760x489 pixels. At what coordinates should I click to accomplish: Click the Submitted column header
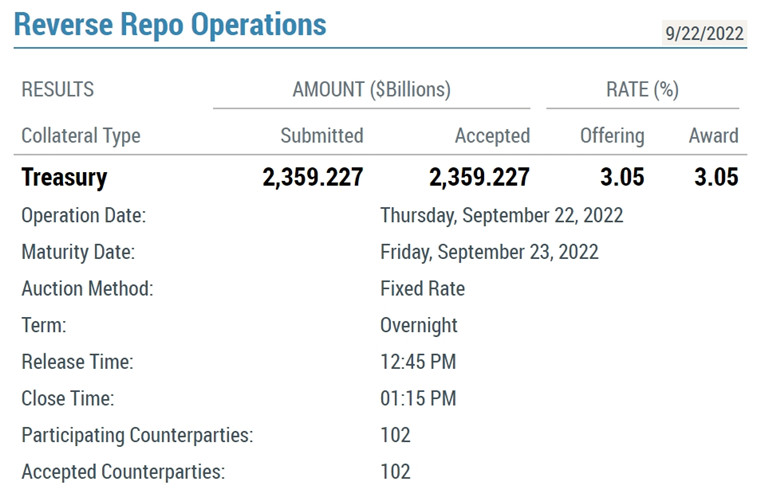point(321,135)
